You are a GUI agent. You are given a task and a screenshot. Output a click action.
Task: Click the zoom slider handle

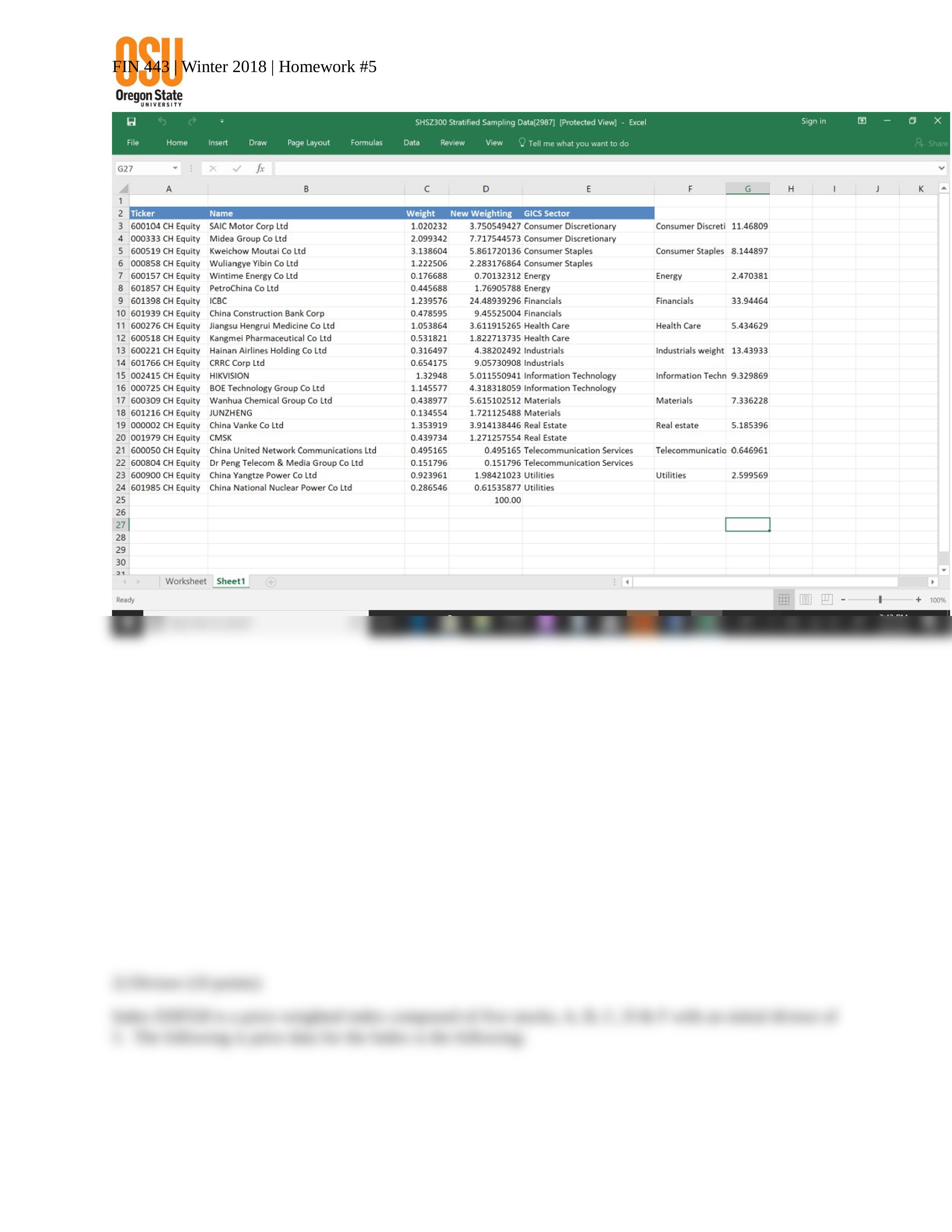click(880, 600)
